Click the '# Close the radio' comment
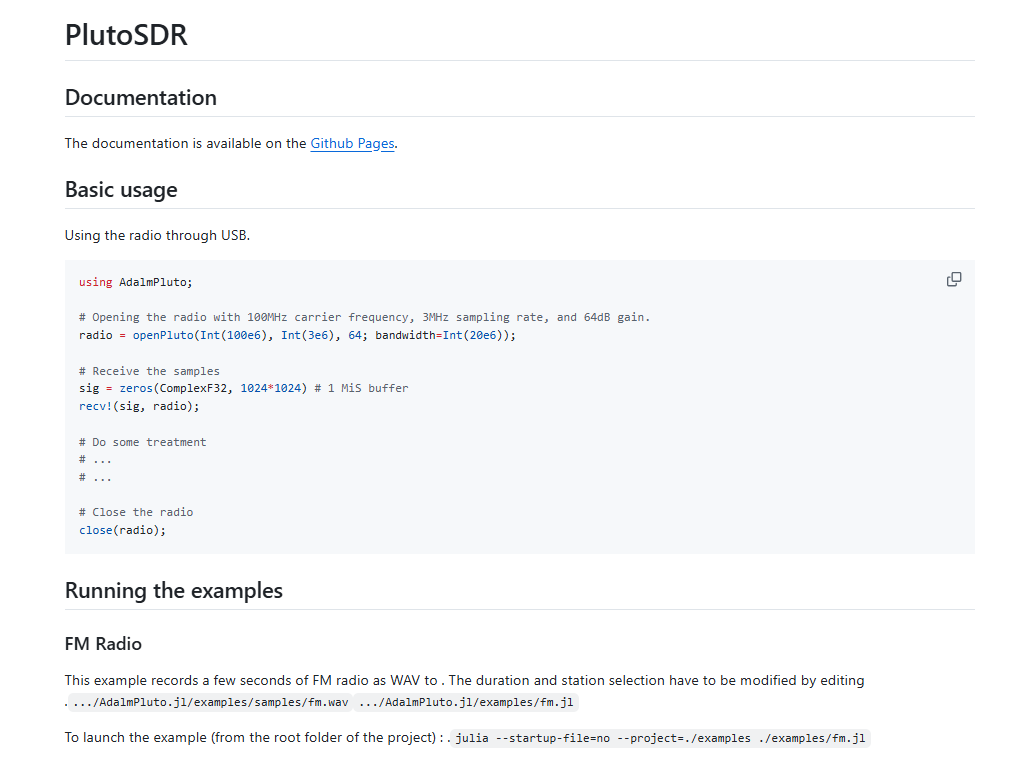Screen dimensions: 1030x773 pyautogui.click(x=135, y=512)
